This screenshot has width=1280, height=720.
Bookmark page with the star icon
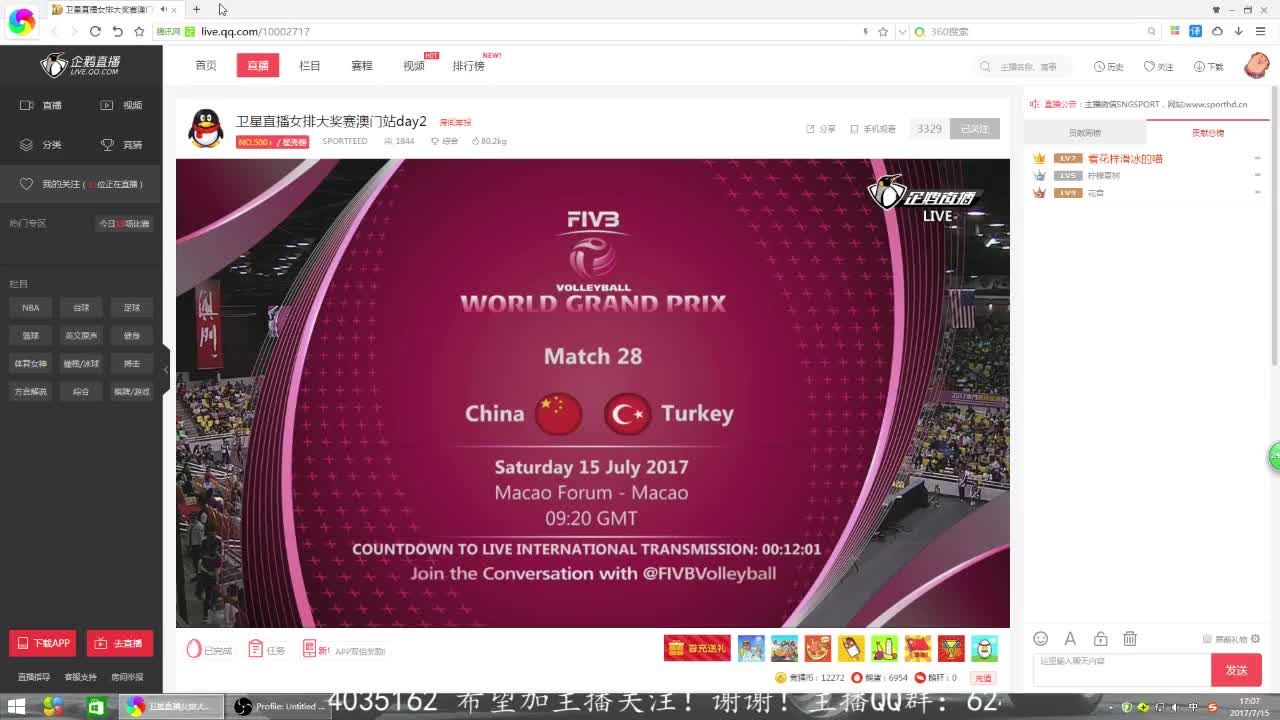[883, 32]
